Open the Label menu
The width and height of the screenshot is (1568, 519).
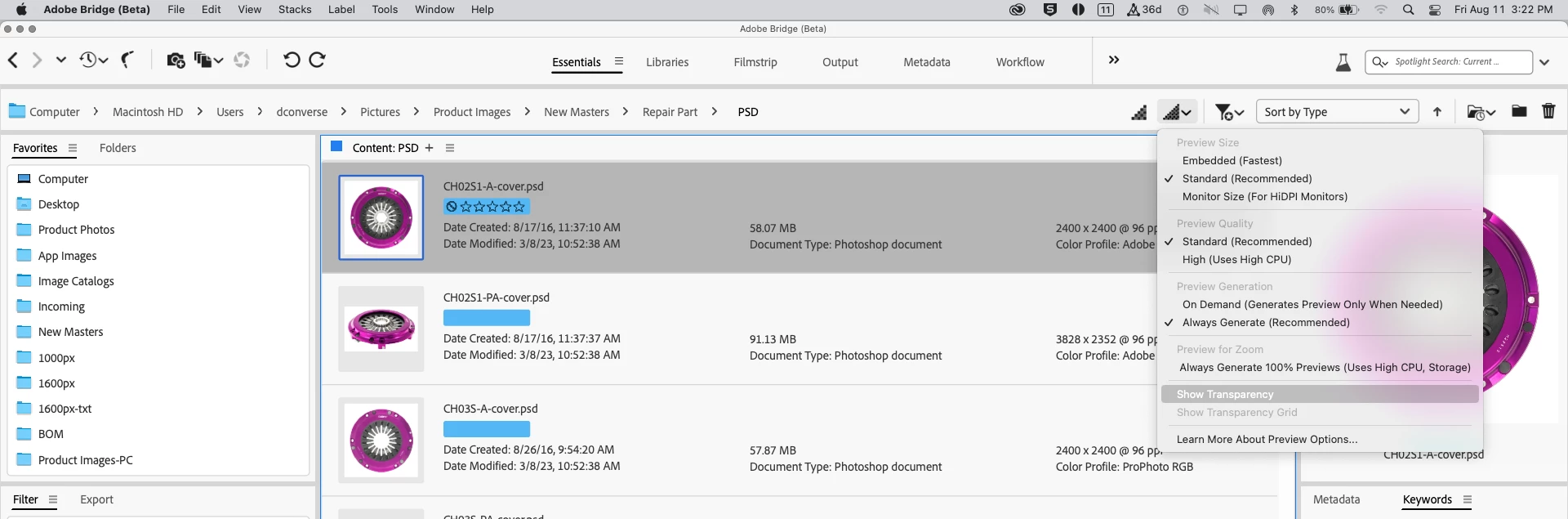(341, 10)
